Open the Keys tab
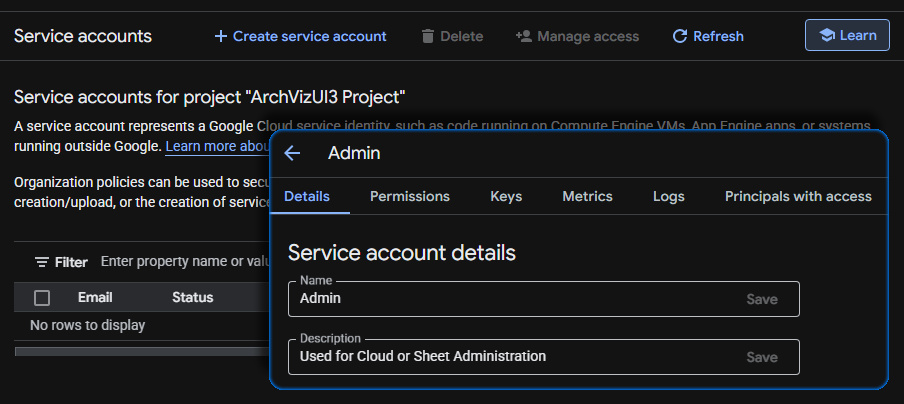 [x=506, y=196]
